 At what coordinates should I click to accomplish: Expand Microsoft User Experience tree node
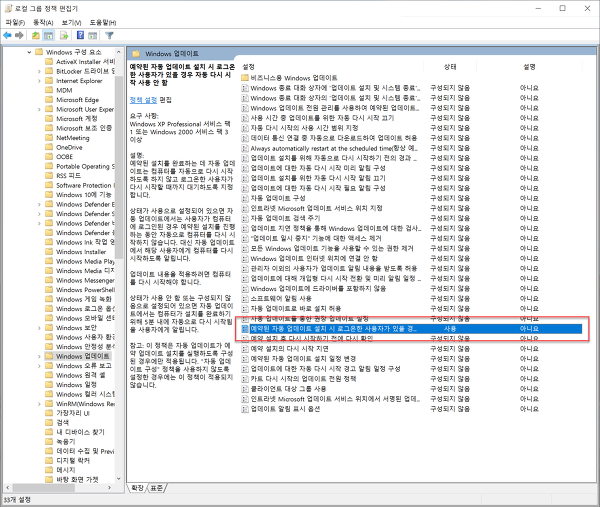tap(39, 109)
